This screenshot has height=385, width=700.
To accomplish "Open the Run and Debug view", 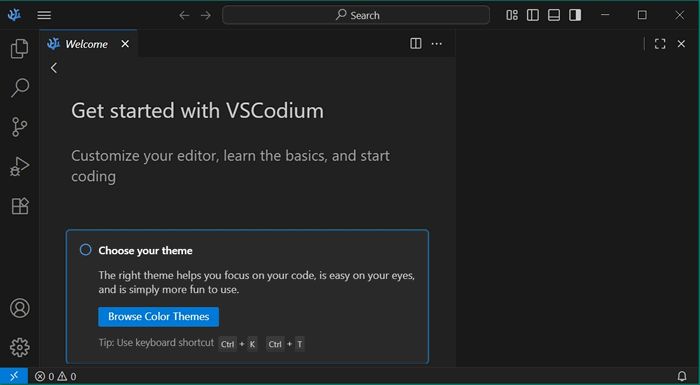I will pos(19,167).
